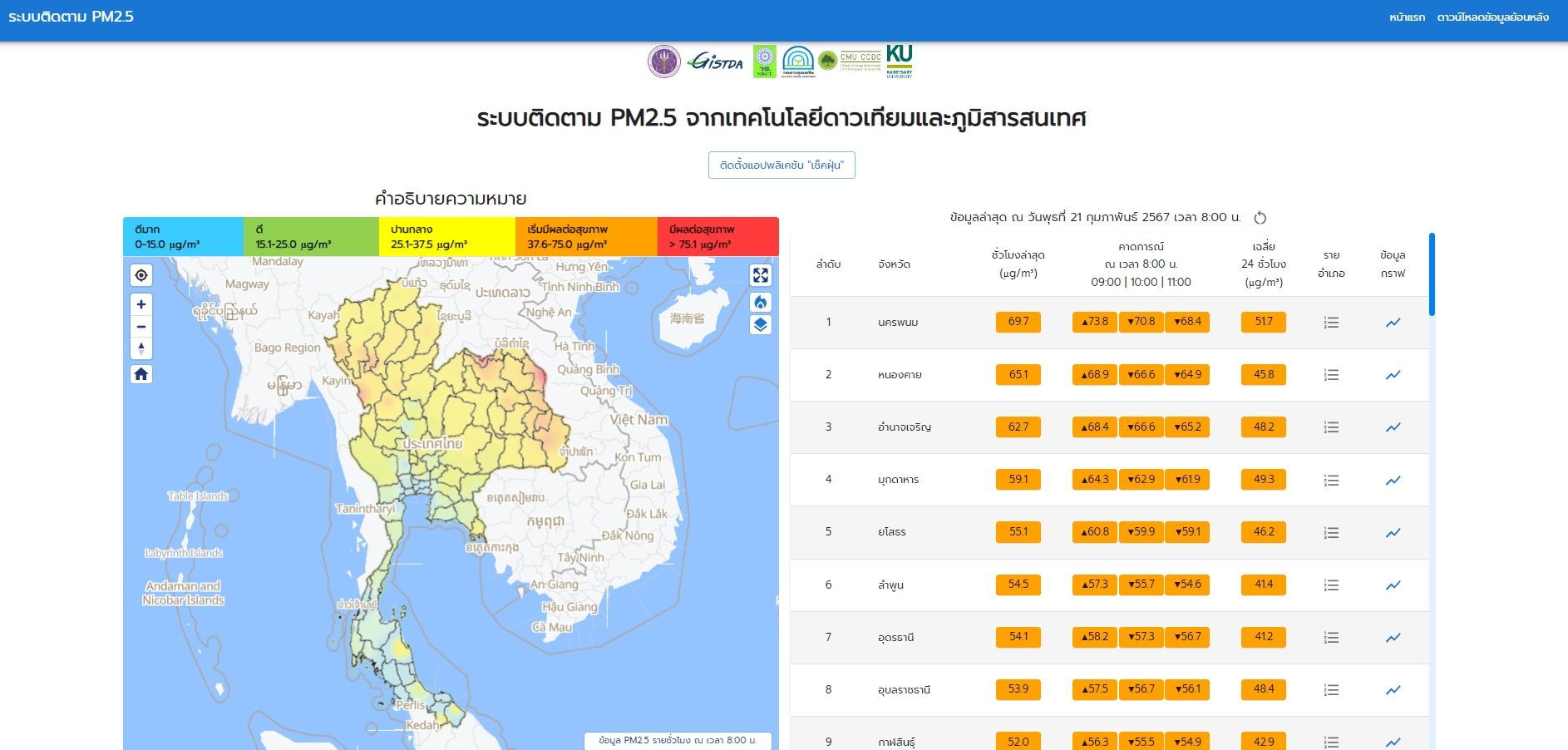Click อุบลราชธานี 24-hour average 48.4

click(1264, 689)
